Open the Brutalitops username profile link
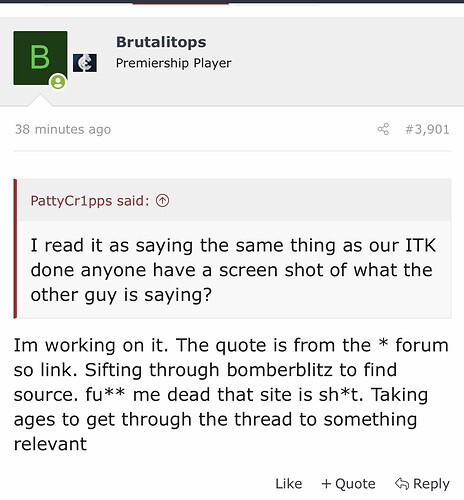Screen dimensions: 464x500 (161, 42)
